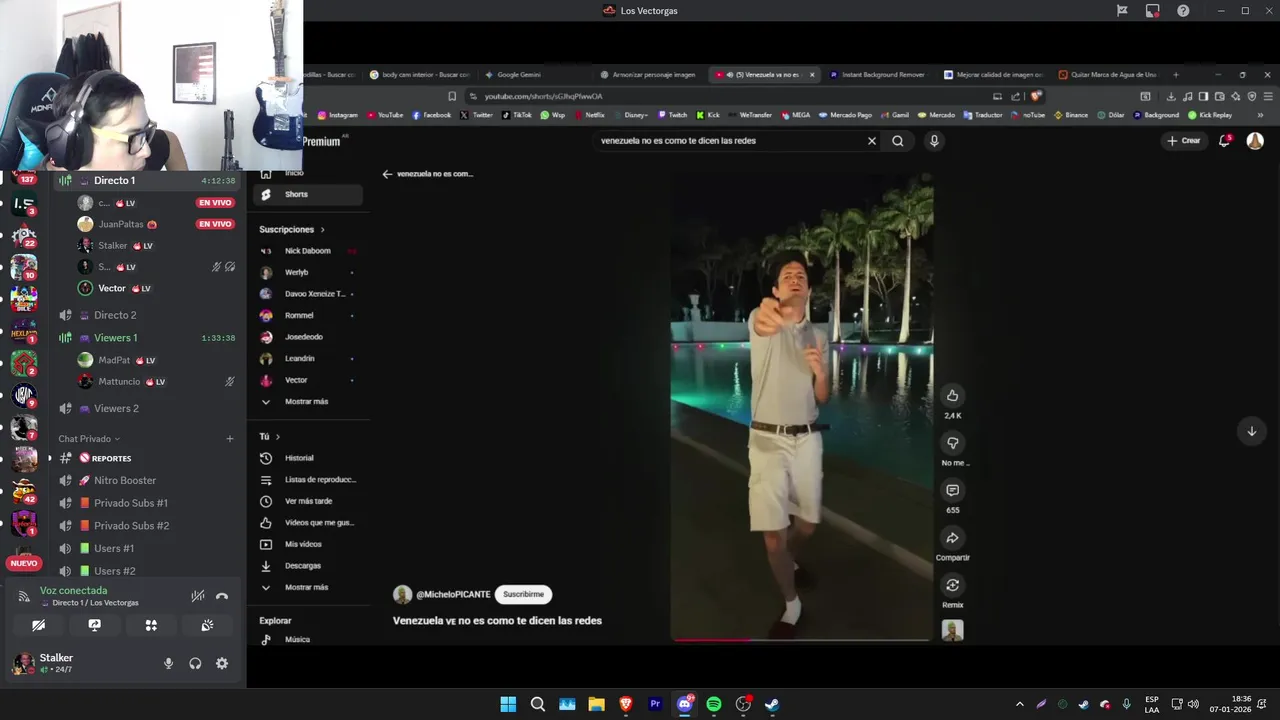
Task: Add a channel to Chat Privado
Action: pos(230,439)
